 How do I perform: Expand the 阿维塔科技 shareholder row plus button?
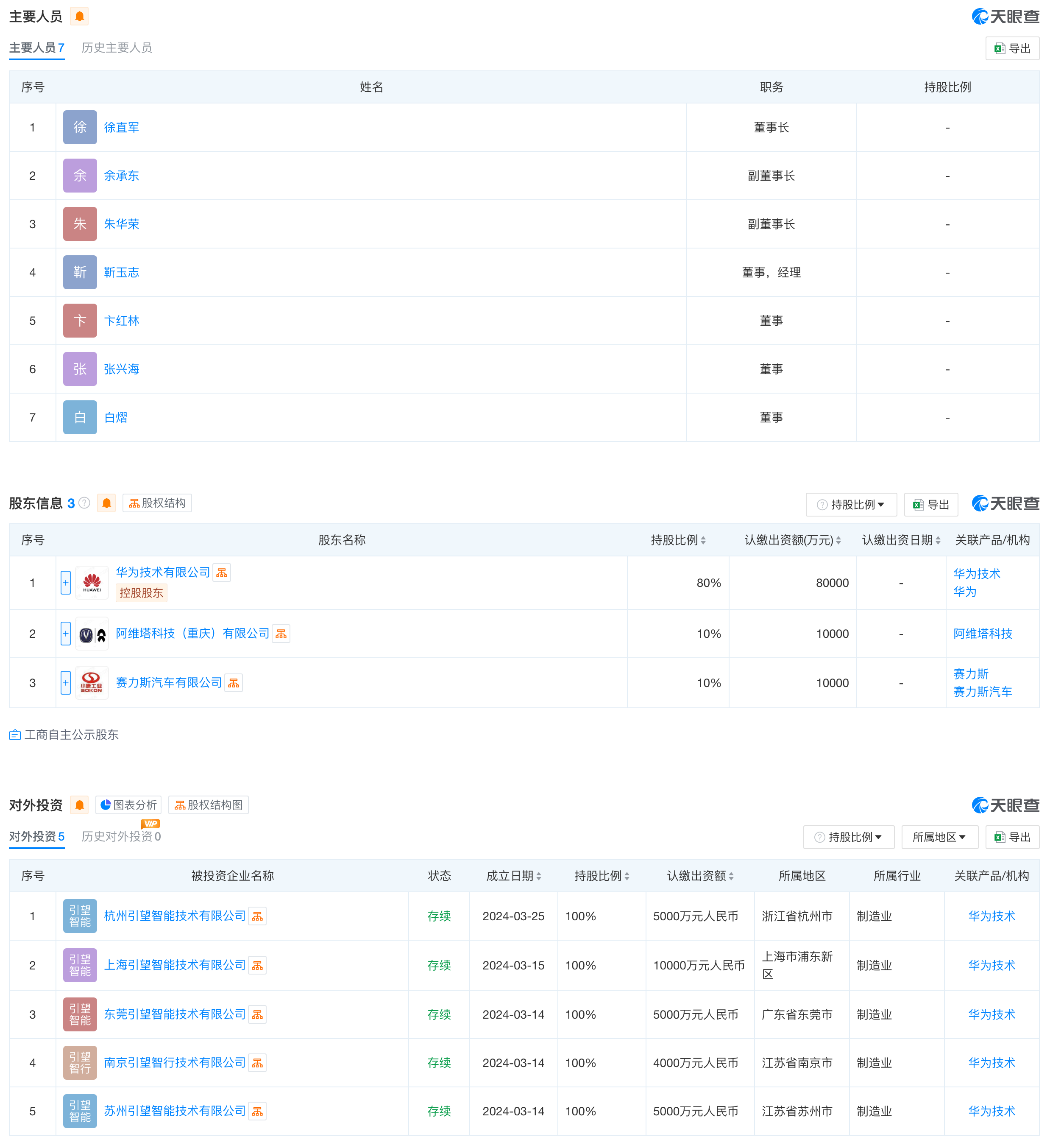click(x=65, y=634)
